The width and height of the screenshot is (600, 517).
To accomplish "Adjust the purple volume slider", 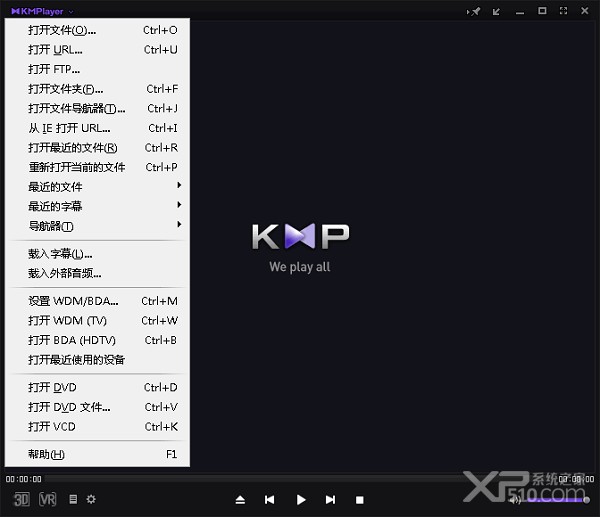I will point(557,500).
